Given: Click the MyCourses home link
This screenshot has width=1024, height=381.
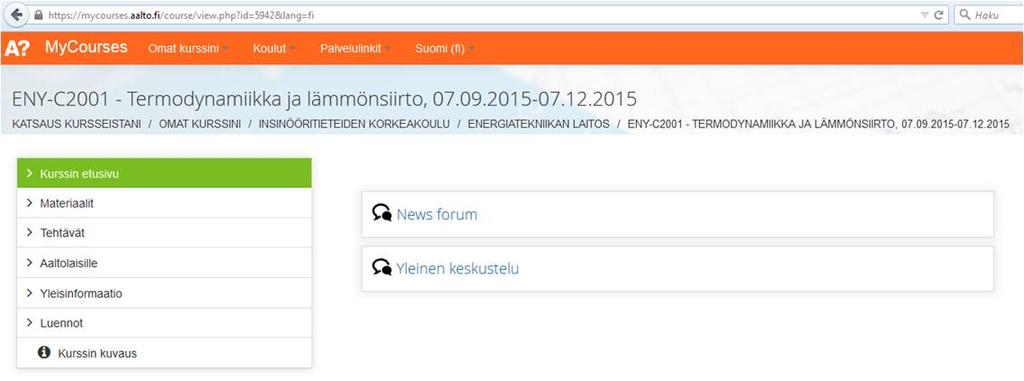Looking at the screenshot, I should pyautogui.click(x=86, y=47).
